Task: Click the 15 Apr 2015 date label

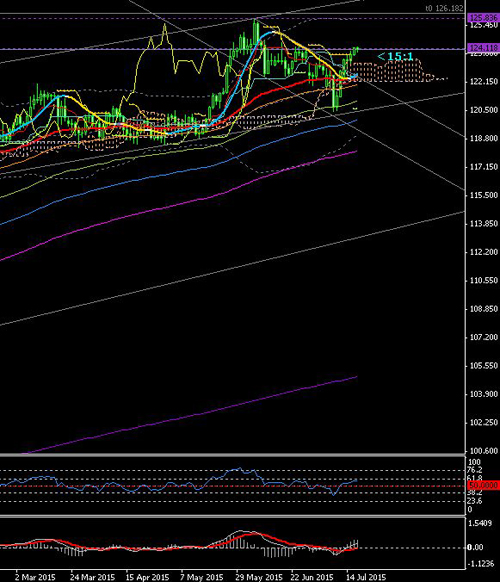Action: tap(147, 577)
